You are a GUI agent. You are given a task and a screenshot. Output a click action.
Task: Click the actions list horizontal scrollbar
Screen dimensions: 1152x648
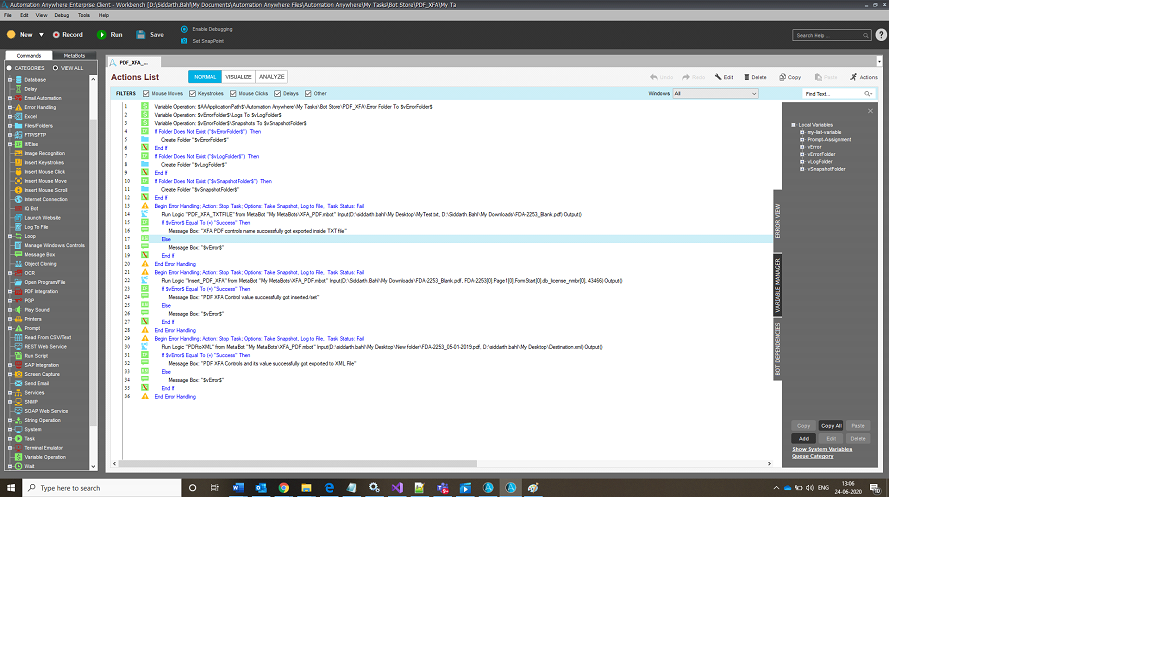[298, 464]
